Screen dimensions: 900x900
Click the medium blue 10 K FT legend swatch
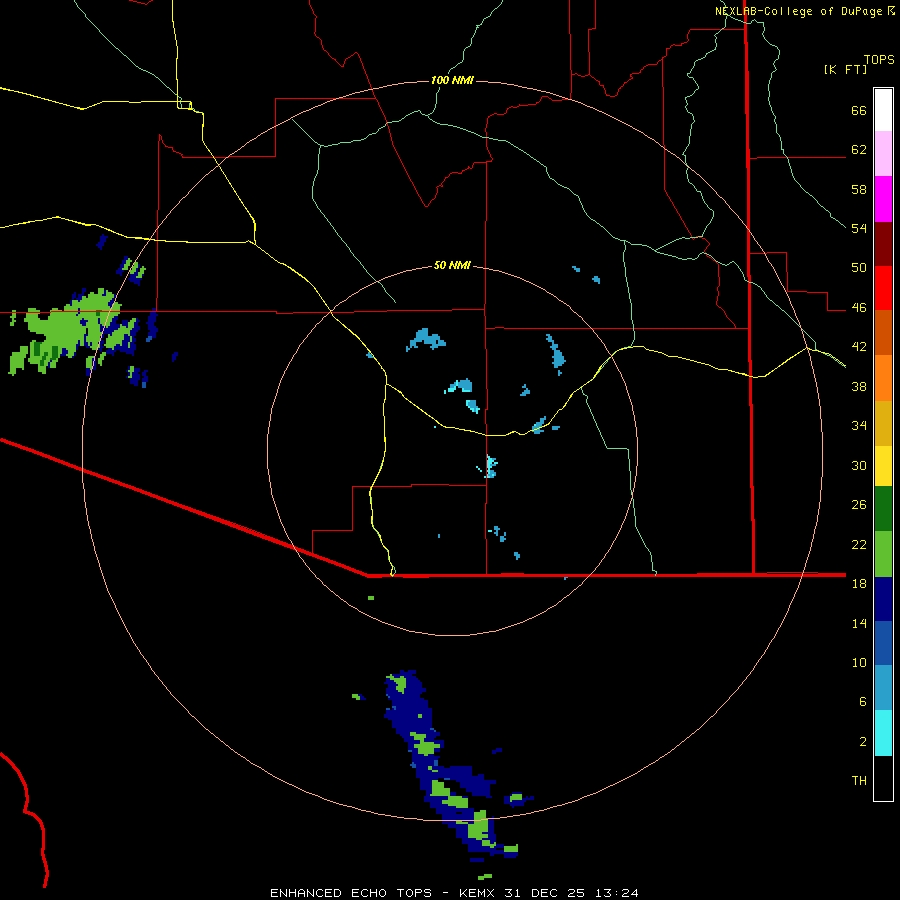pos(883,643)
